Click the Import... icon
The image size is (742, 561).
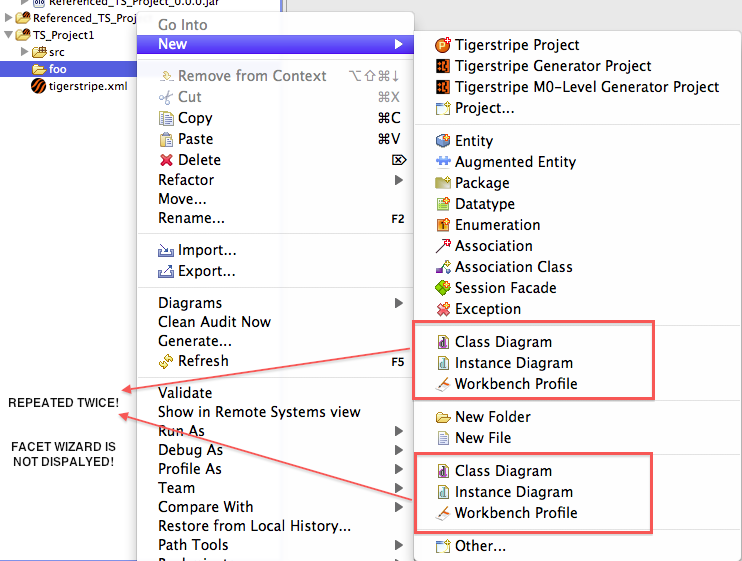coord(166,250)
